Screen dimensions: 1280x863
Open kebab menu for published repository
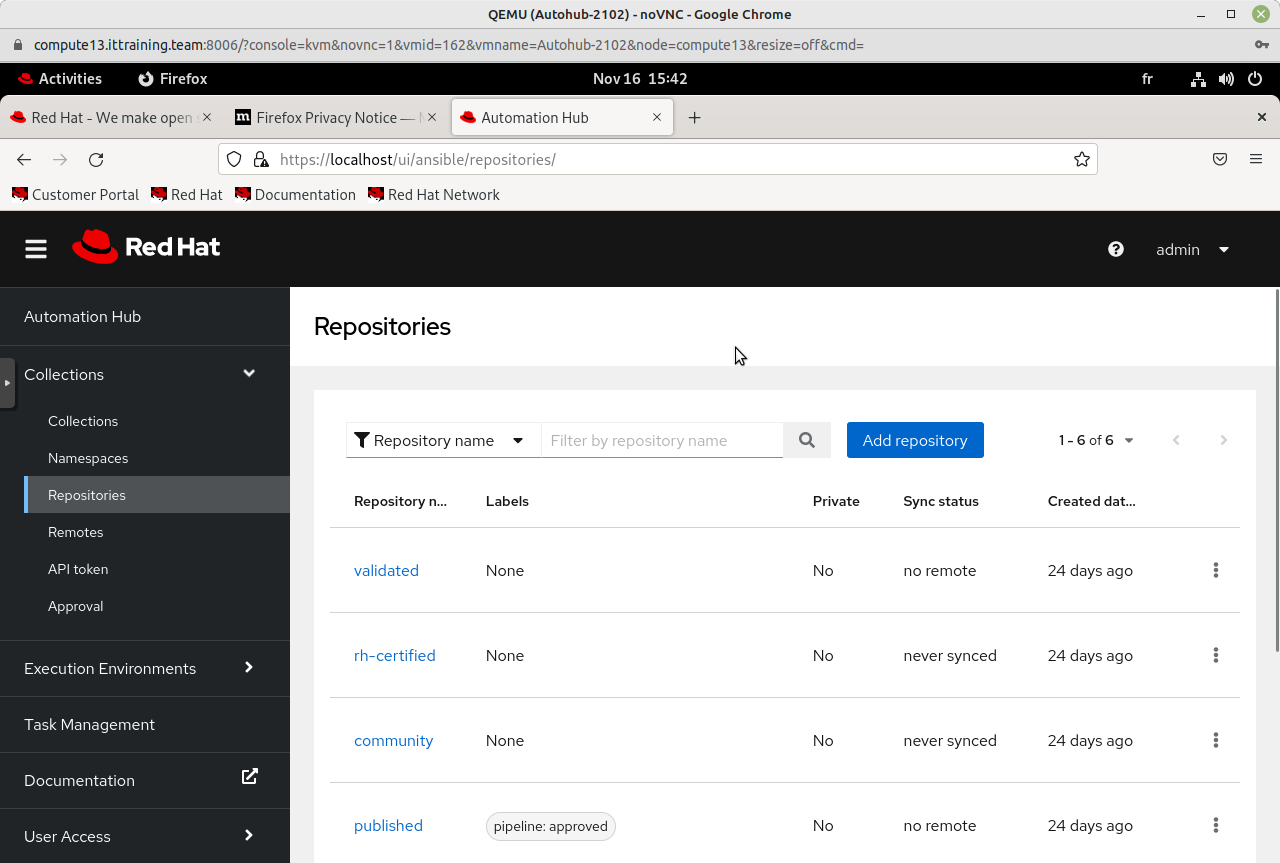tap(1216, 825)
